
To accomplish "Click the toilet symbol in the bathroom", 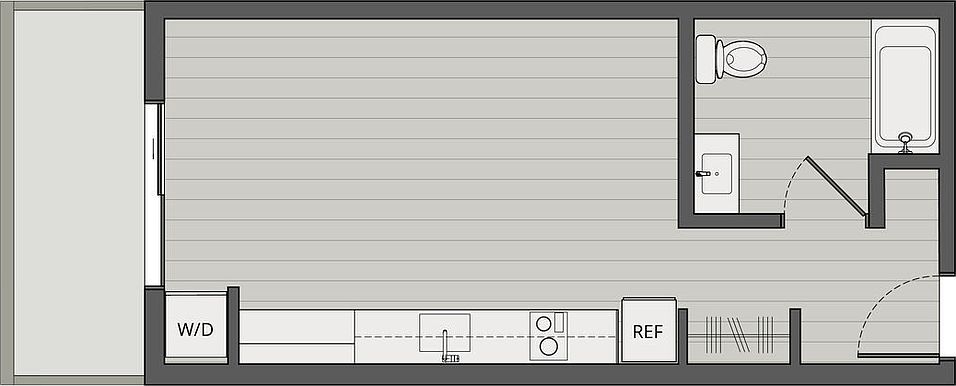I will click(731, 59).
